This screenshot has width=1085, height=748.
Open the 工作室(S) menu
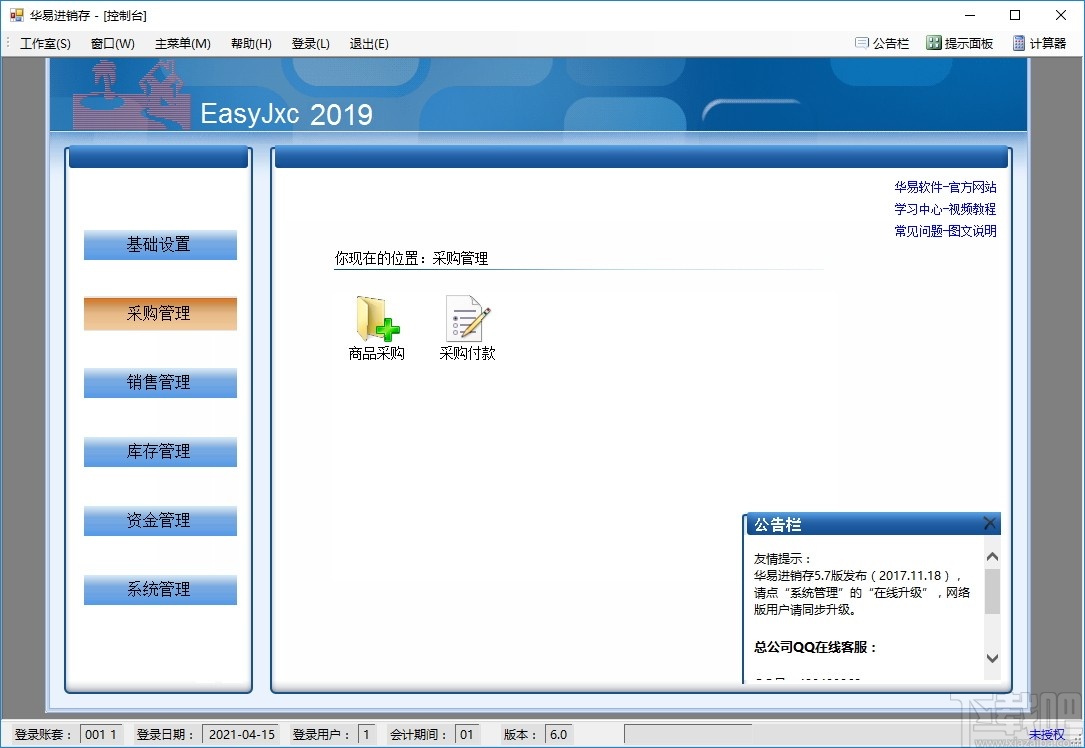[44, 43]
